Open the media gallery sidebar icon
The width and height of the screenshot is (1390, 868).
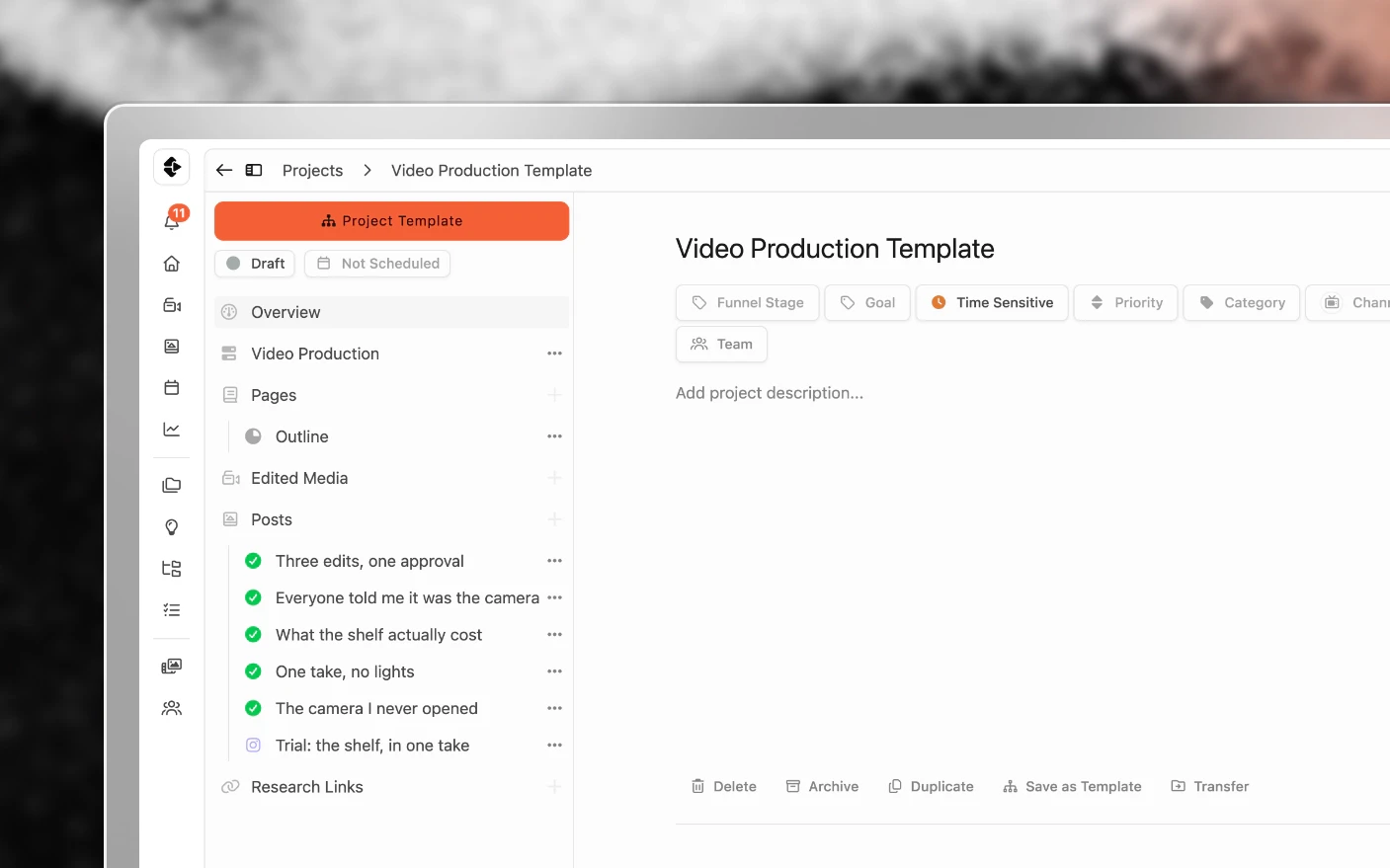tap(172, 667)
